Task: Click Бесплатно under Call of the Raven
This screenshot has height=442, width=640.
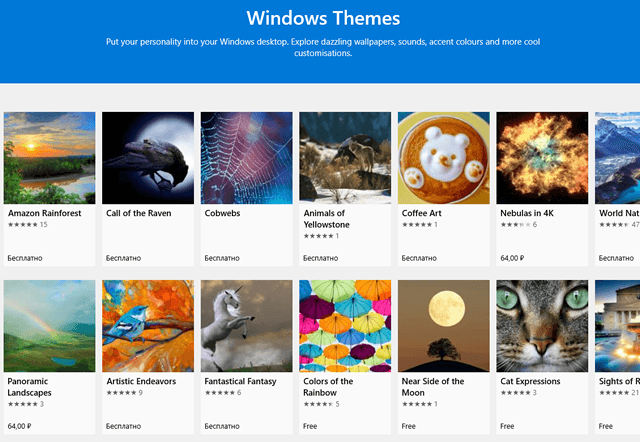Action: [x=123, y=258]
